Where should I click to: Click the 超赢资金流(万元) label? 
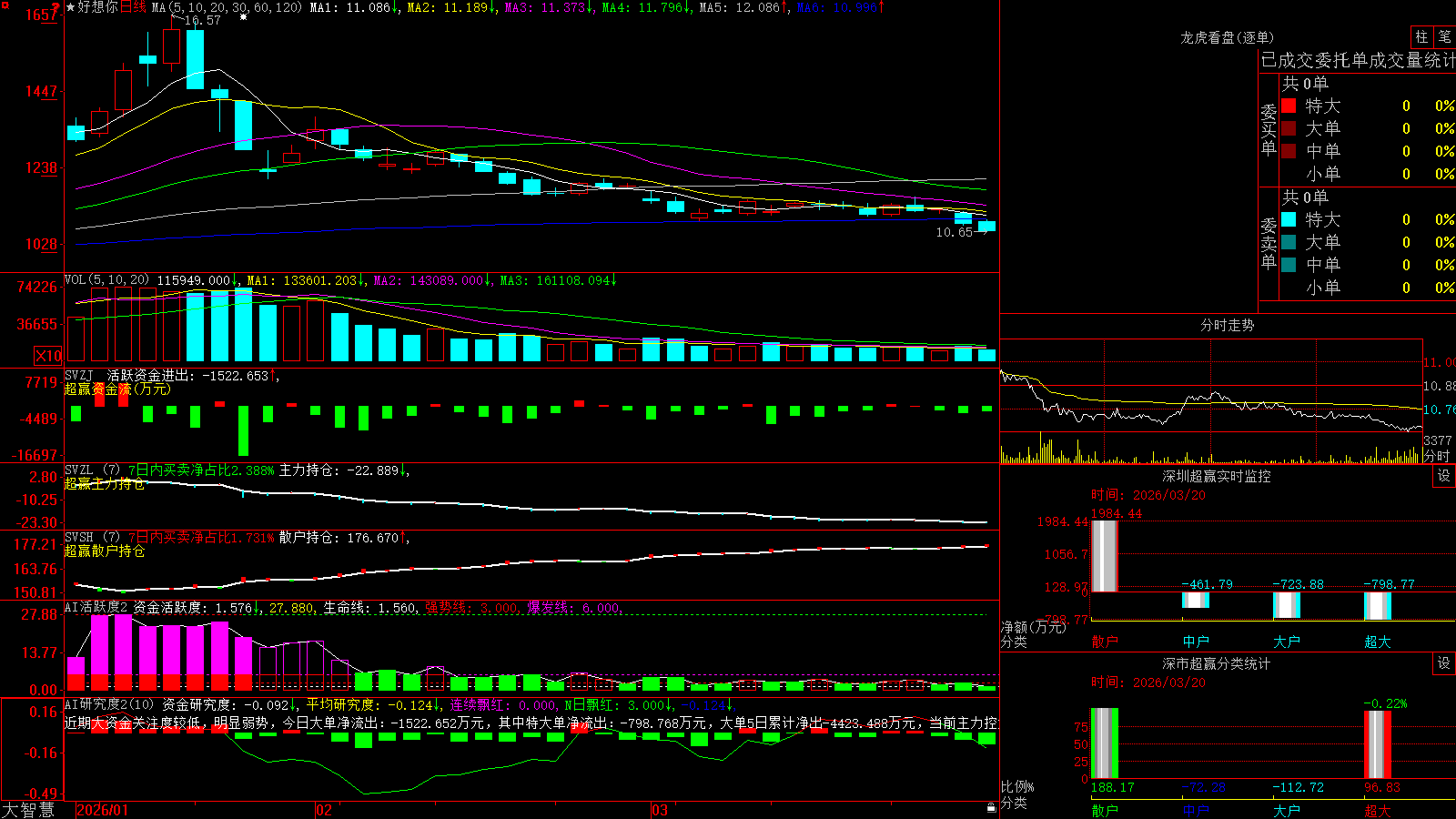point(117,389)
